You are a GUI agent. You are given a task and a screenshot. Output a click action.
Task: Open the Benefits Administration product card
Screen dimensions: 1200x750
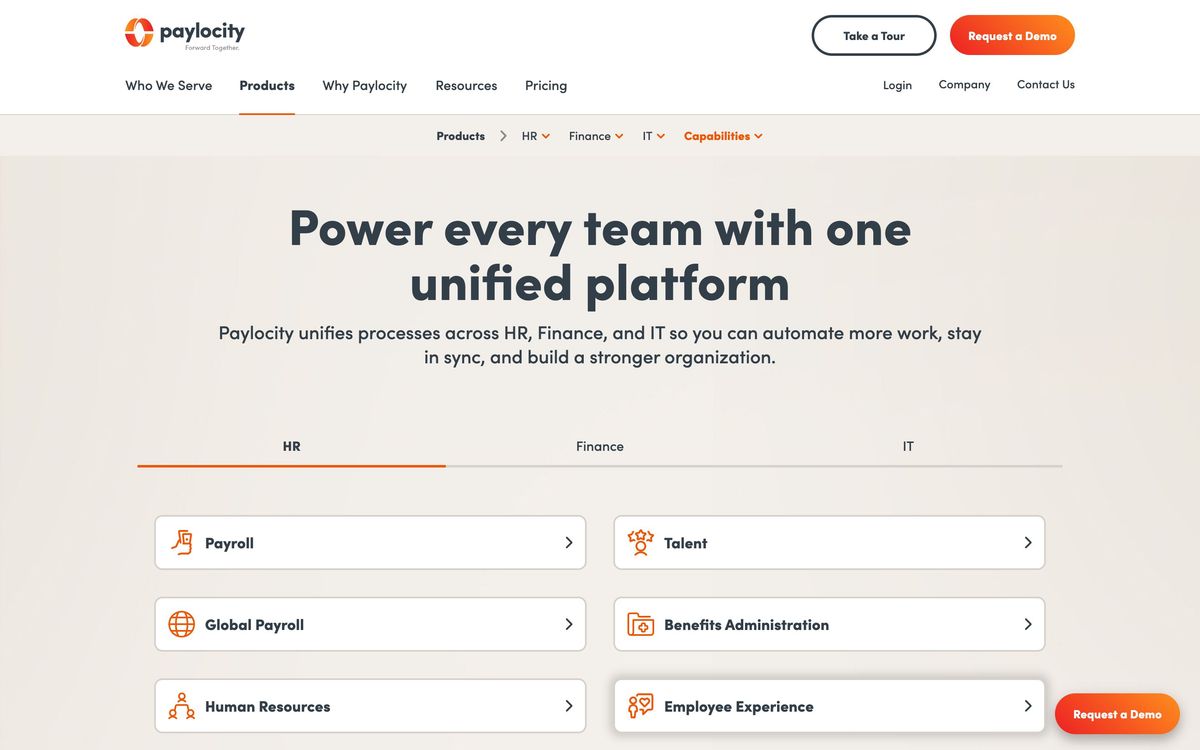tap(829, 625)
